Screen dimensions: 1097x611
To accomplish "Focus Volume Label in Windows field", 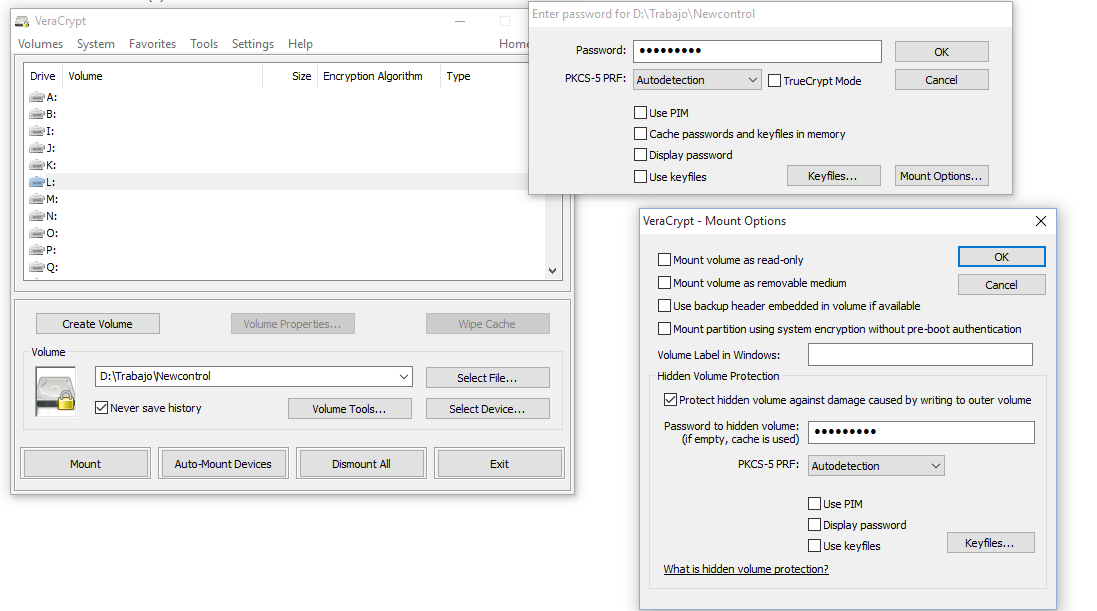I will 920,354.
